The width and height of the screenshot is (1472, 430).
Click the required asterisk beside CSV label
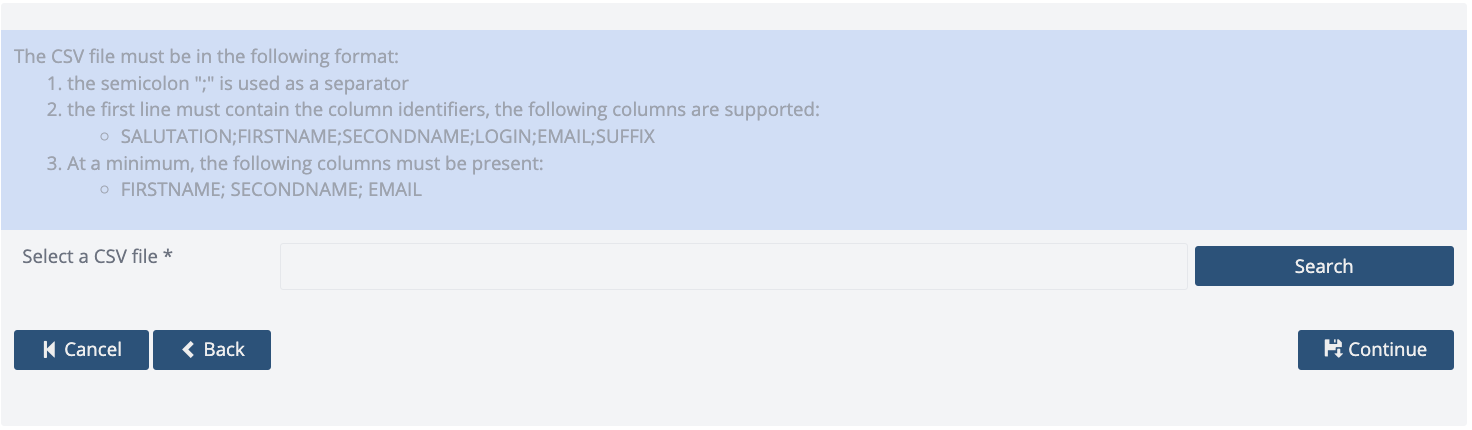point(168,256)
